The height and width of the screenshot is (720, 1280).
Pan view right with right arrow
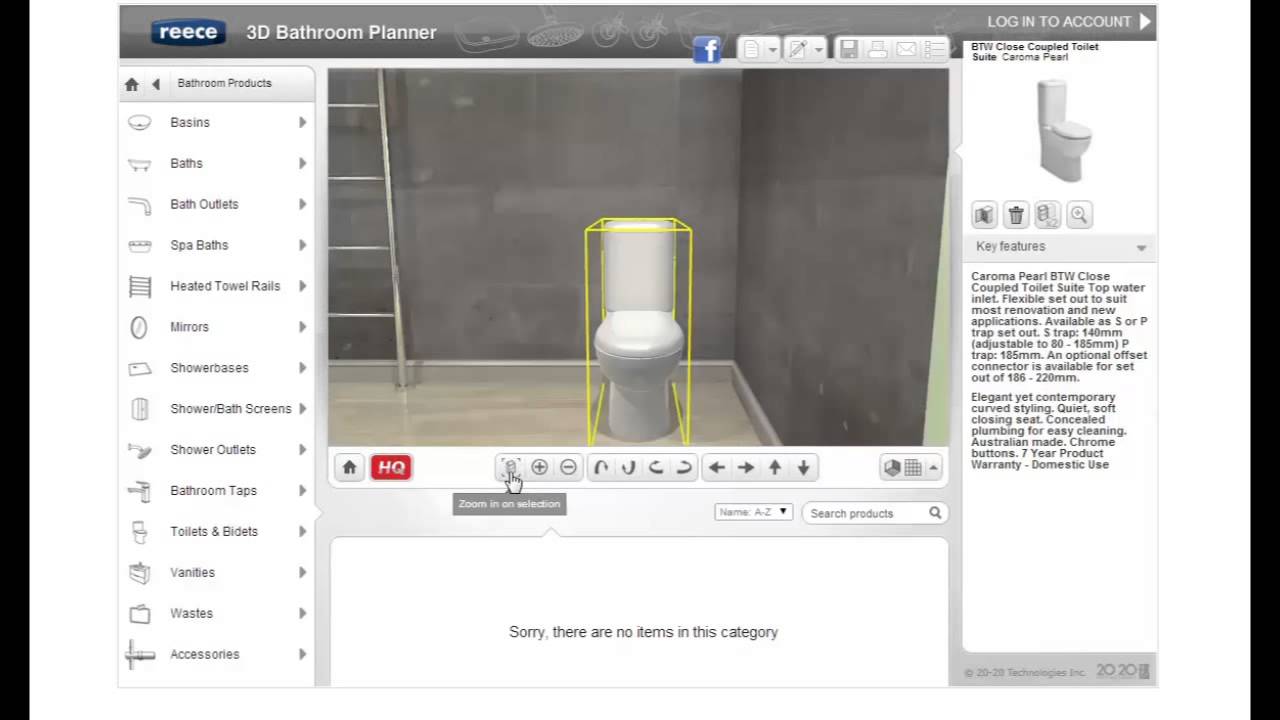[x=746, y=467]
